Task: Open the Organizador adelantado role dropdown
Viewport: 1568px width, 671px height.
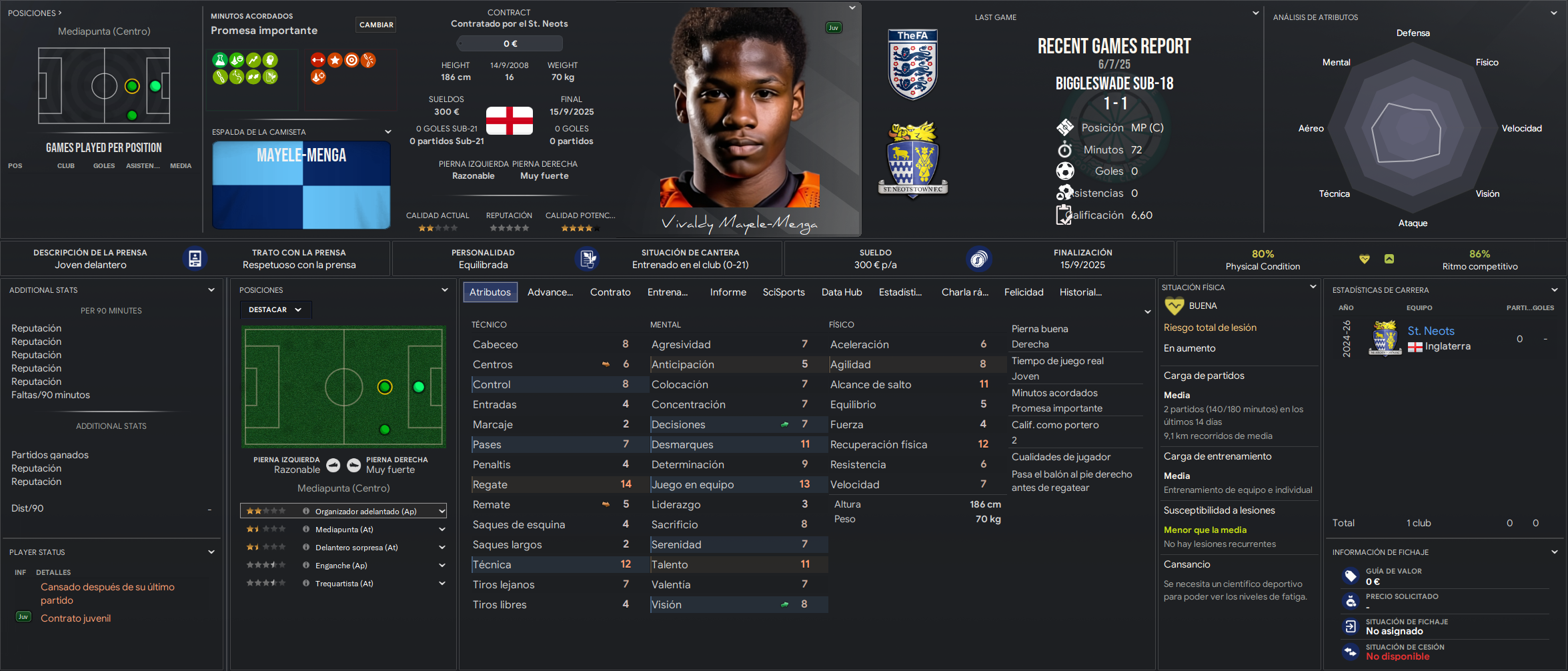Action: 343,511
